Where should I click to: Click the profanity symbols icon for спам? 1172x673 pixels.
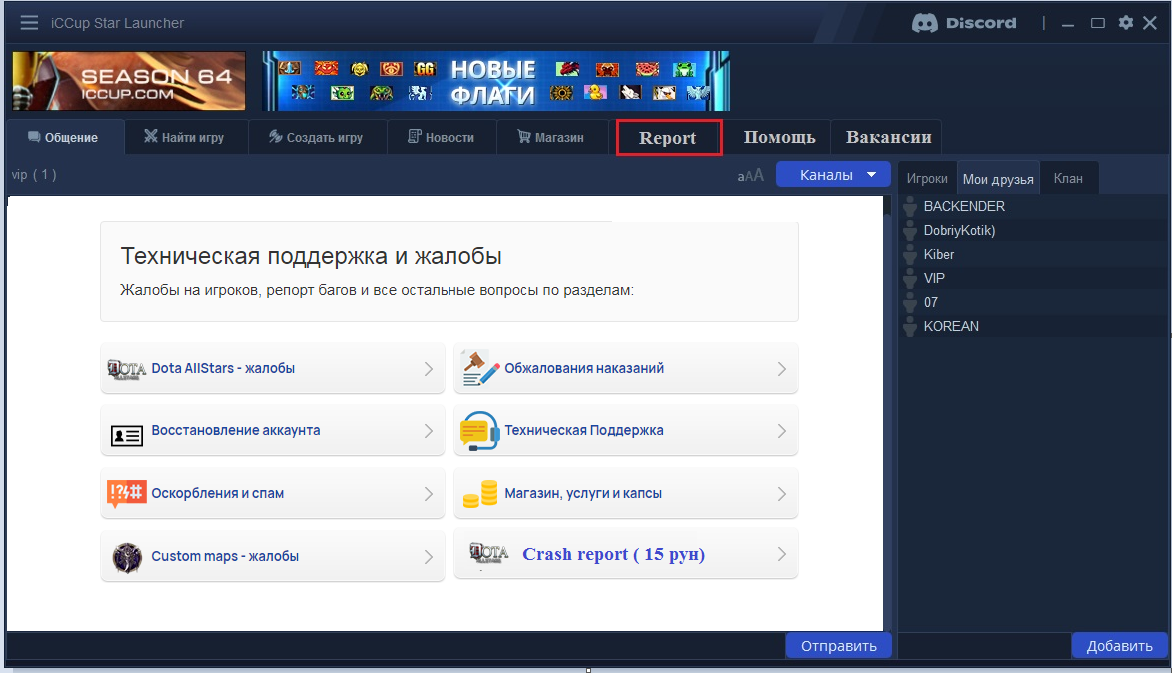coord(126,494)
